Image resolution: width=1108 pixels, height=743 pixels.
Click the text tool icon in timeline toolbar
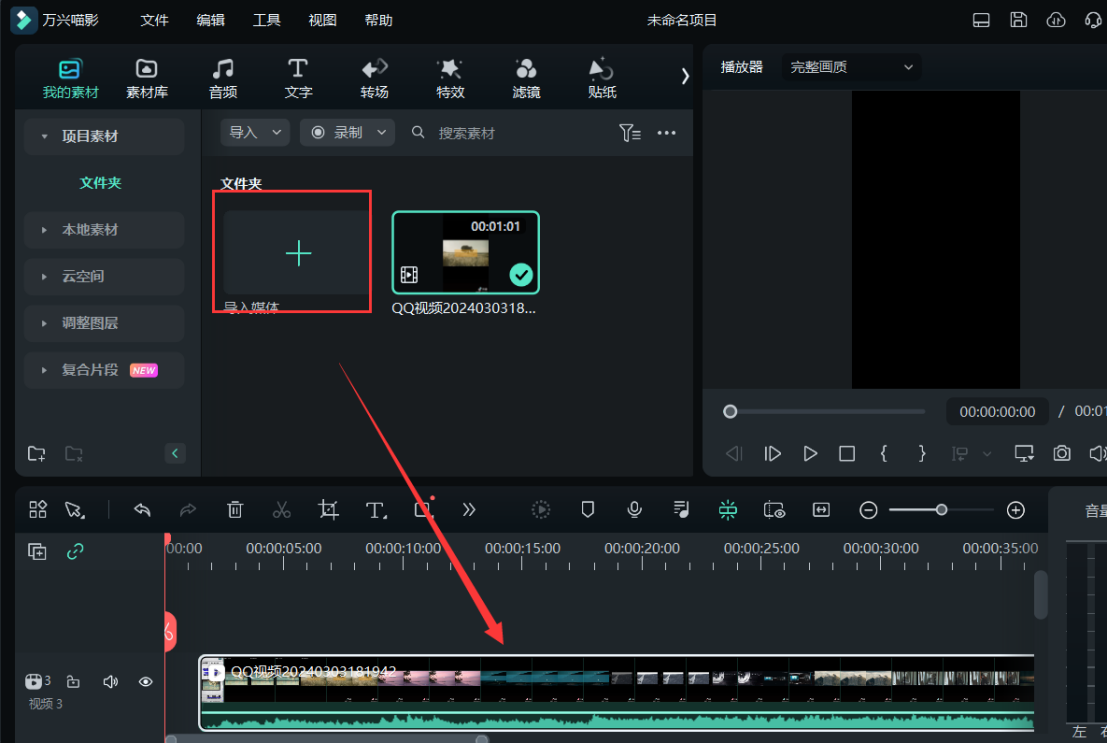coord(376,510)
